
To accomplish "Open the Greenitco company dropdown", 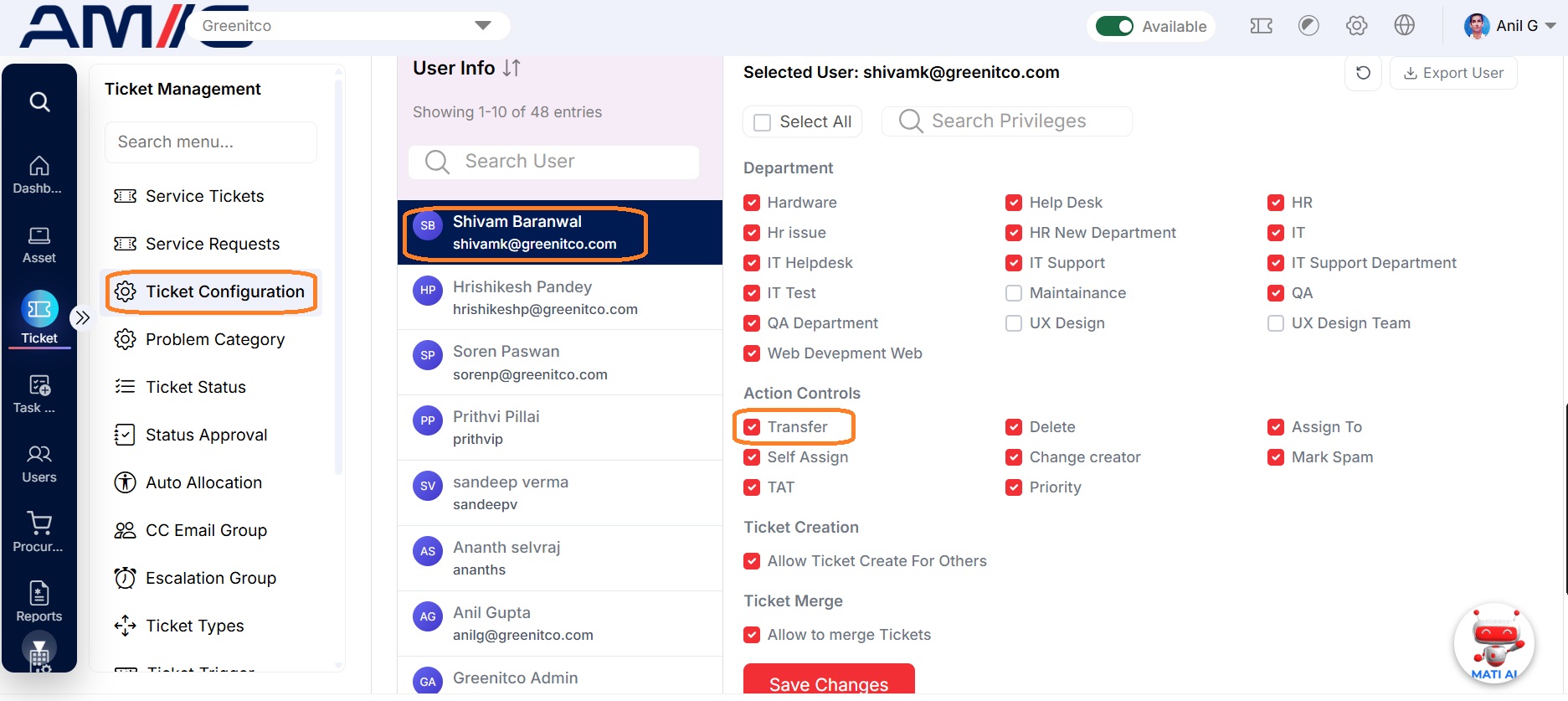I will point(347,26).
